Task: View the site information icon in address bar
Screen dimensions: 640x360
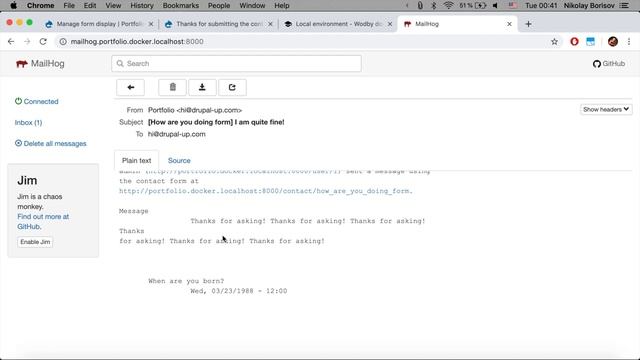Action: 63,42
